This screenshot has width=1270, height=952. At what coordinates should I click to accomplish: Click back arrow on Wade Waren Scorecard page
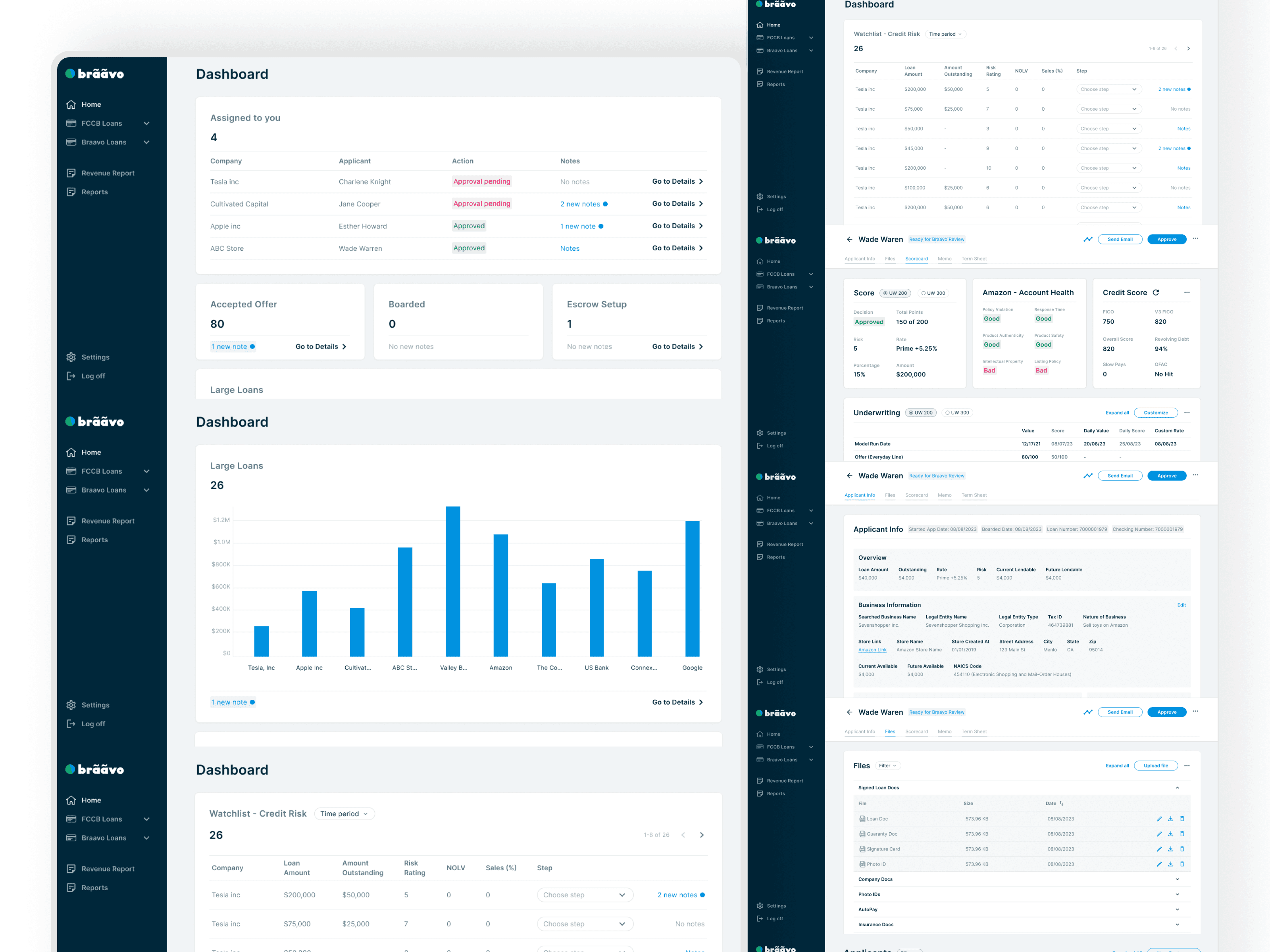pos(850,239)
